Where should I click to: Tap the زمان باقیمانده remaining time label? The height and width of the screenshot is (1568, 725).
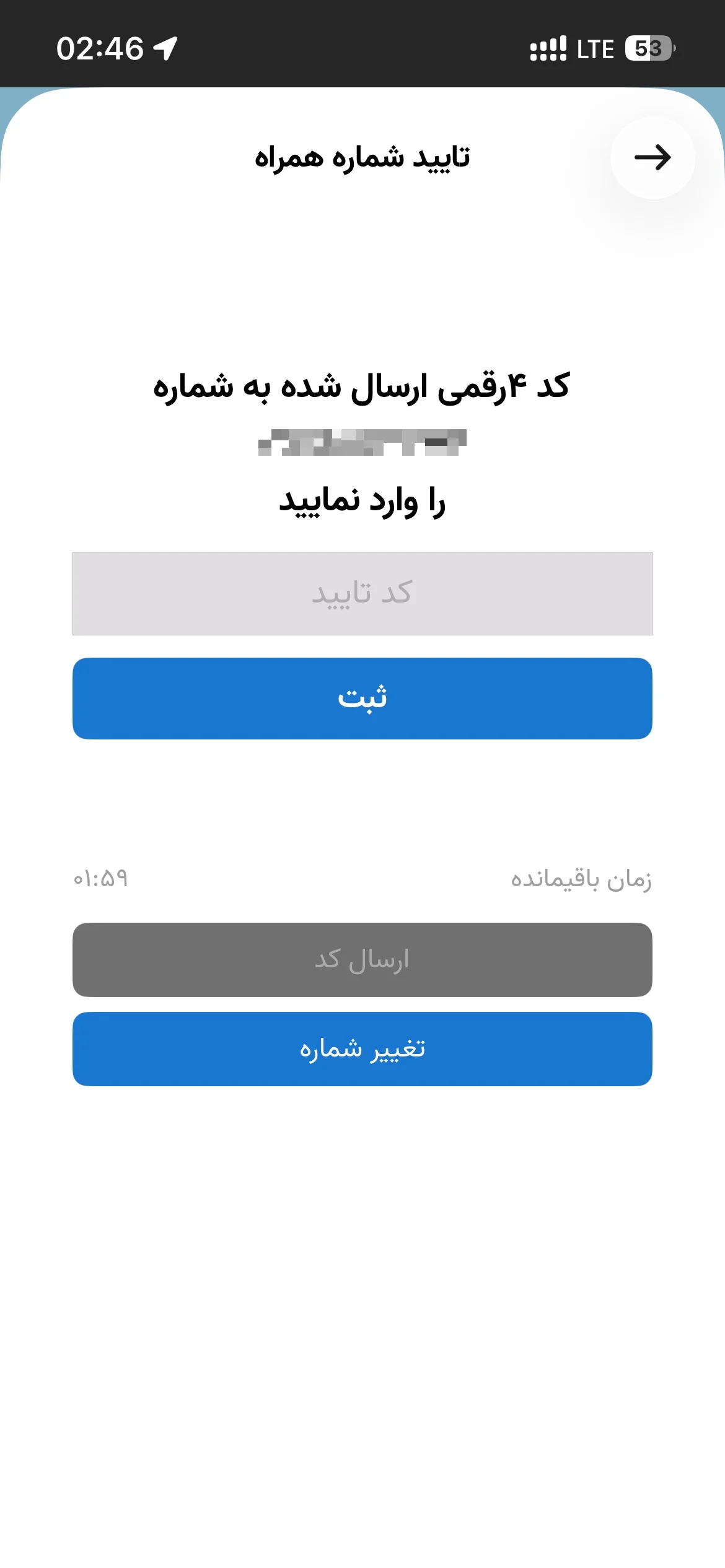(x=581, y=879)
